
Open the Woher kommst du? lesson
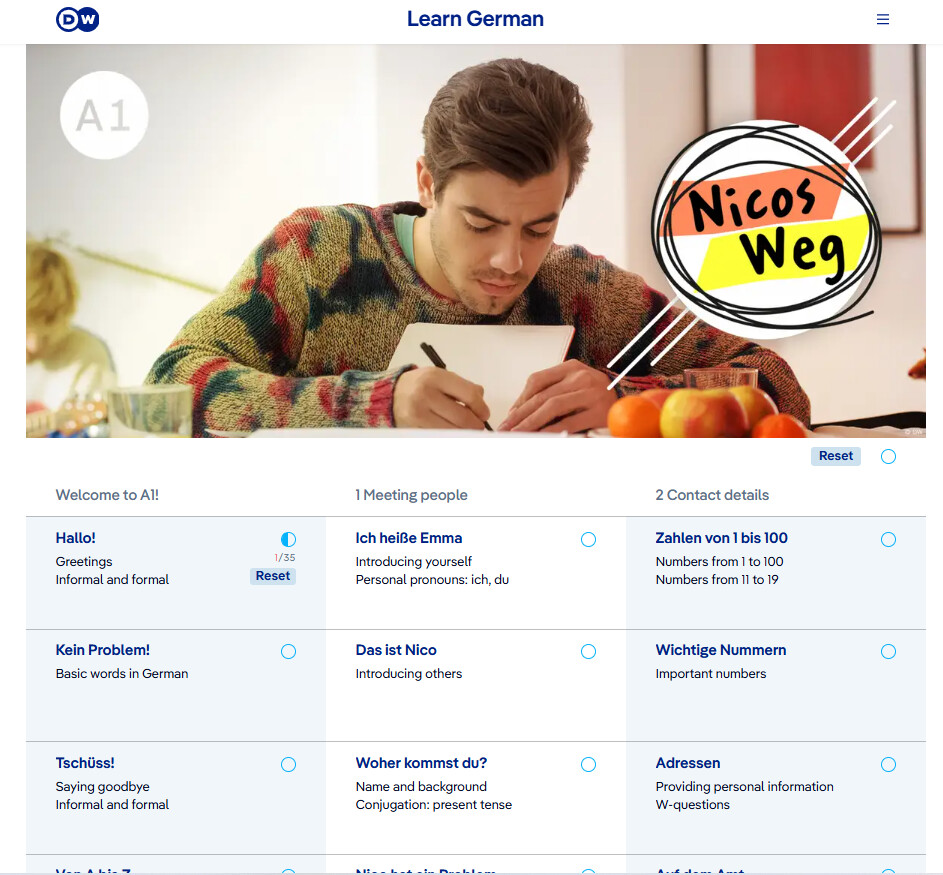(x=421, y=763)
